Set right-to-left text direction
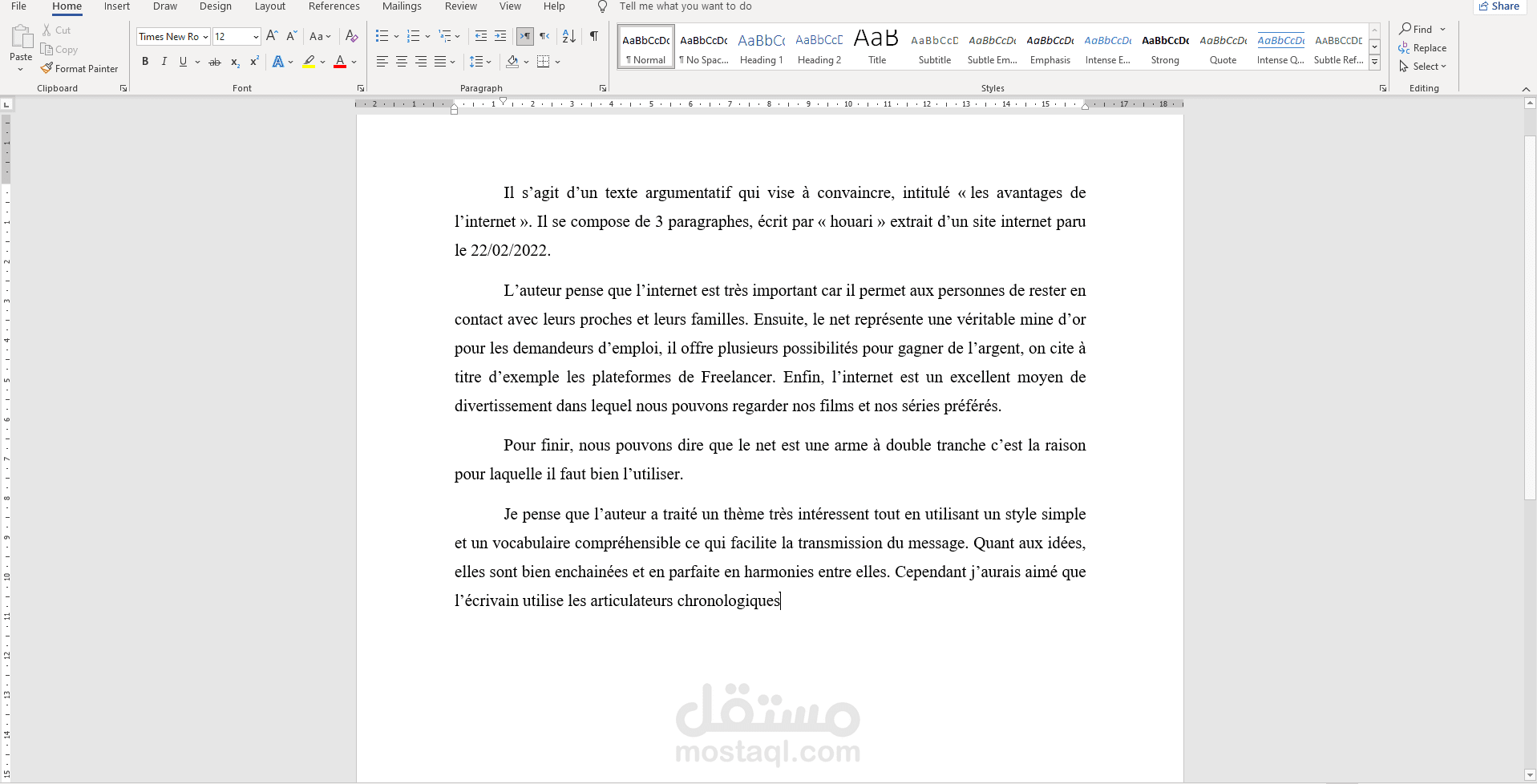The width and height of the screenshot is (1537, 784). 544,36
